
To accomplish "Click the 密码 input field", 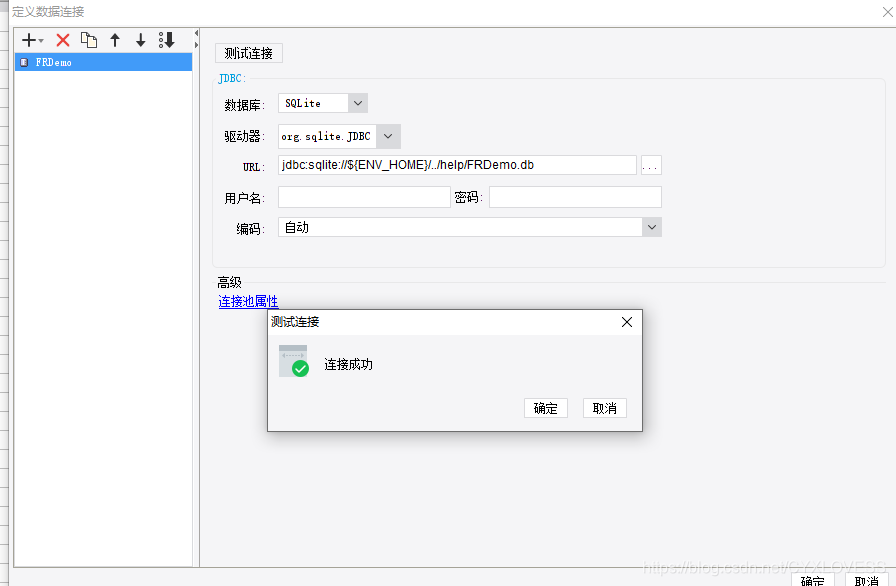I will 575,197.
